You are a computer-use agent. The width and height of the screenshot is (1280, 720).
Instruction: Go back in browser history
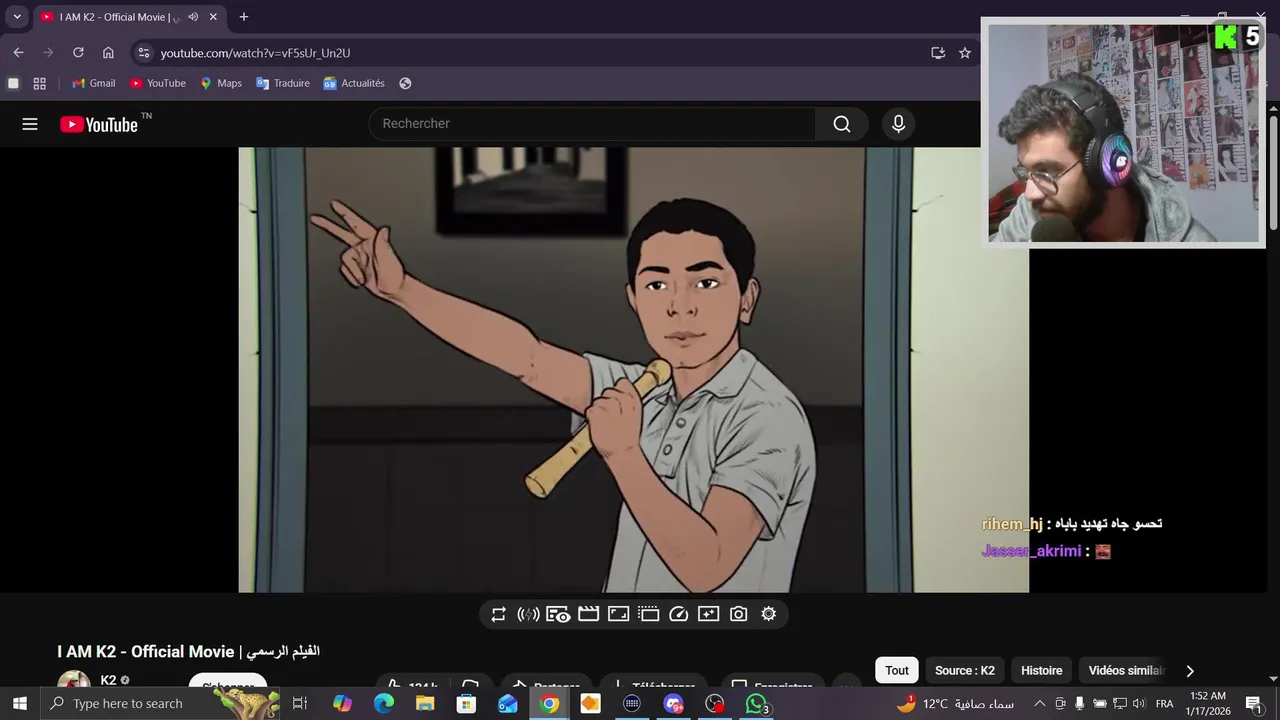pyautogui.click(x=18, y=53)
